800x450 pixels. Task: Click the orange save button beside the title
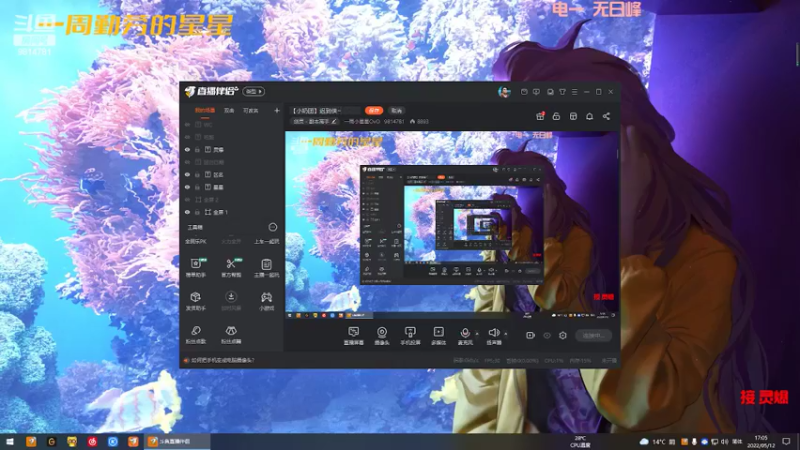[374, 110]
